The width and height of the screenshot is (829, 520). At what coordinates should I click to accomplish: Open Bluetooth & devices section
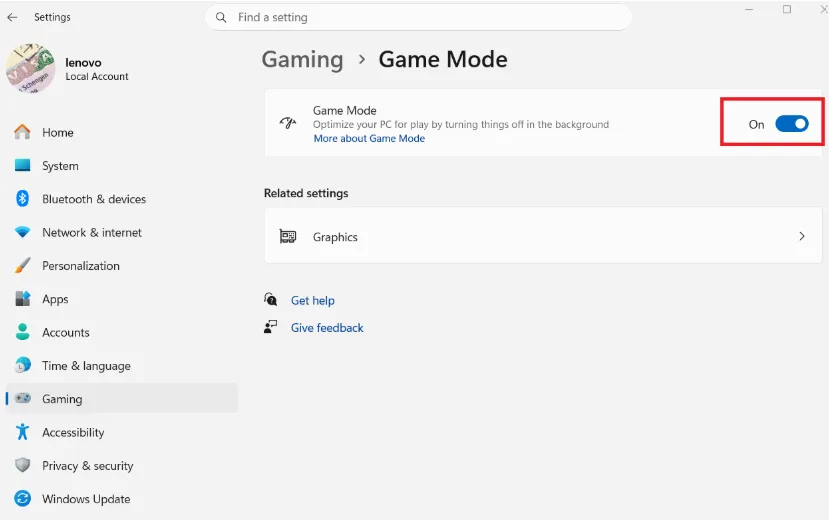tap(122, 199)
